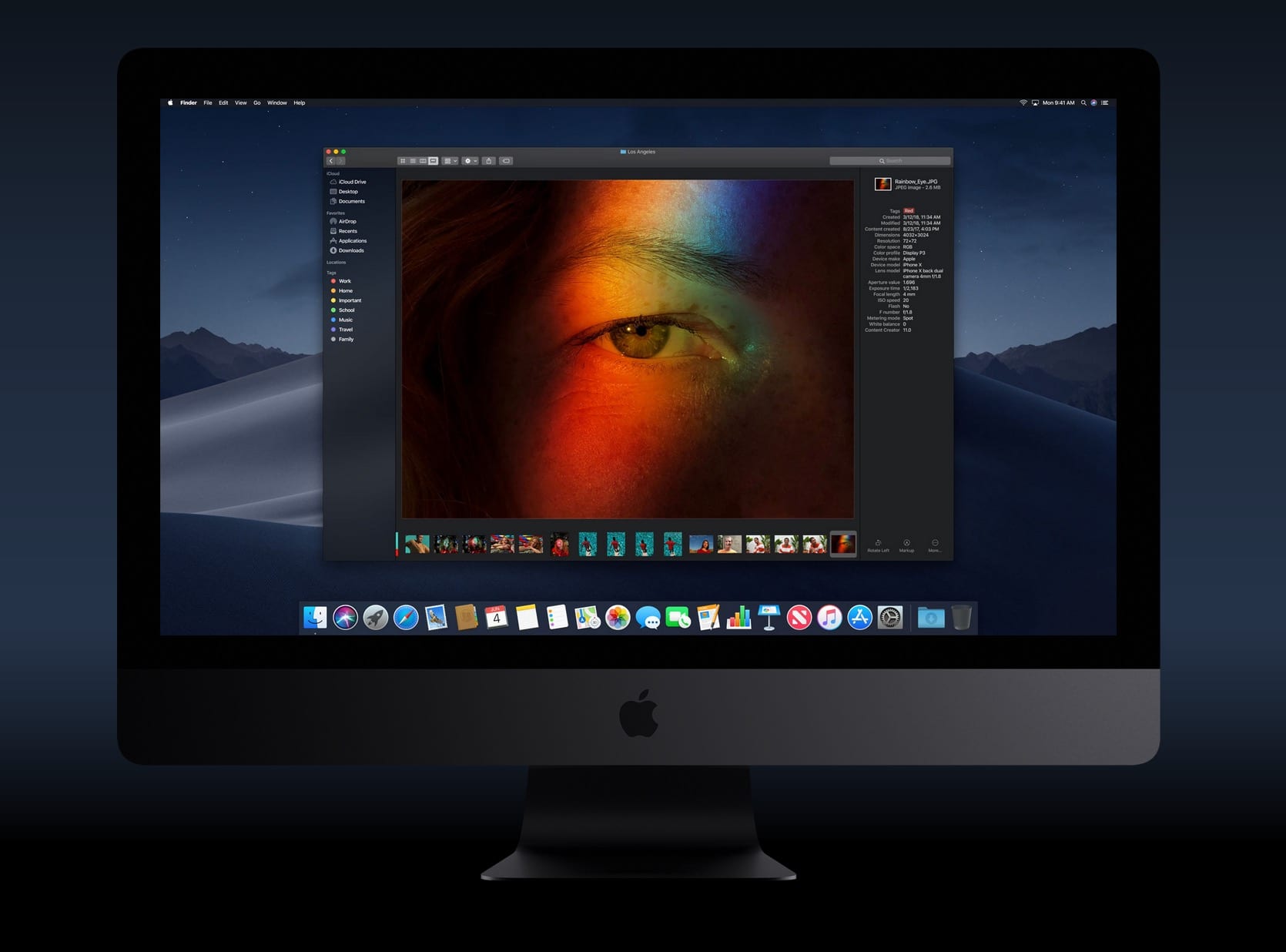Open Applications from the sidebar
Image resolution: width=1286 pixels, height=952 pixels.
[348, 241]
